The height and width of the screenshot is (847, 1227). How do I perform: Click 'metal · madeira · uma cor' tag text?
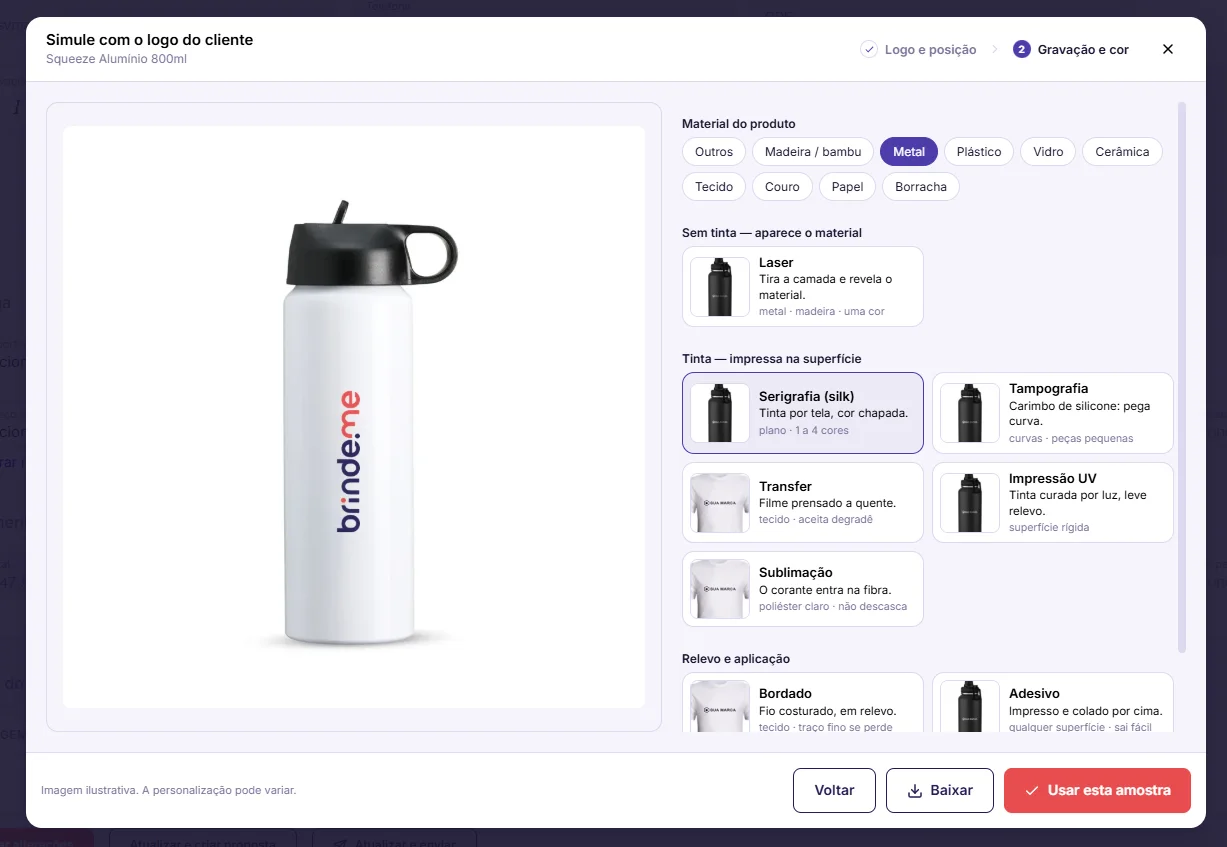click(822, 312)
